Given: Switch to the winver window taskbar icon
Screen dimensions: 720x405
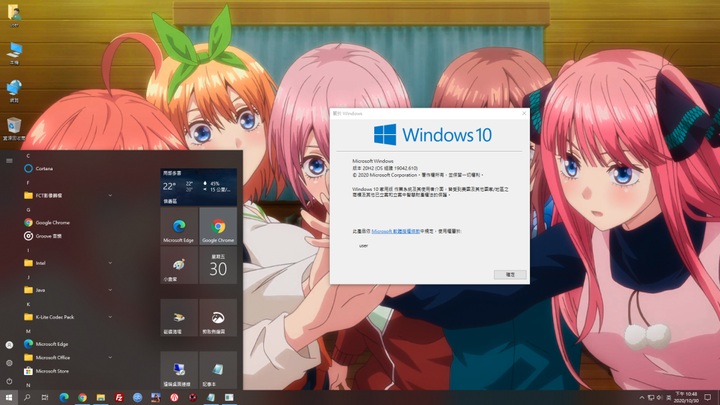Looking at the screenshot, I should [x=229, y=397].
